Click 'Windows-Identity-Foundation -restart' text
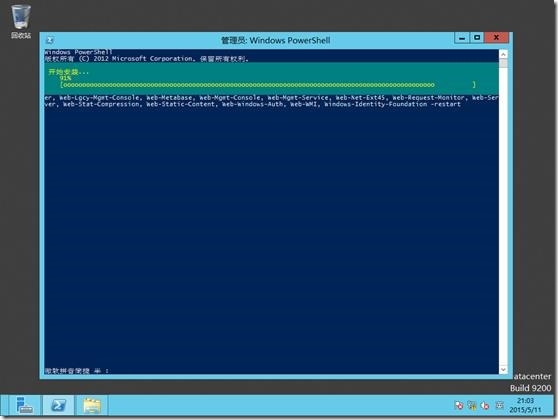Viewport: 558px width, 420px height. tap(393, 104)
